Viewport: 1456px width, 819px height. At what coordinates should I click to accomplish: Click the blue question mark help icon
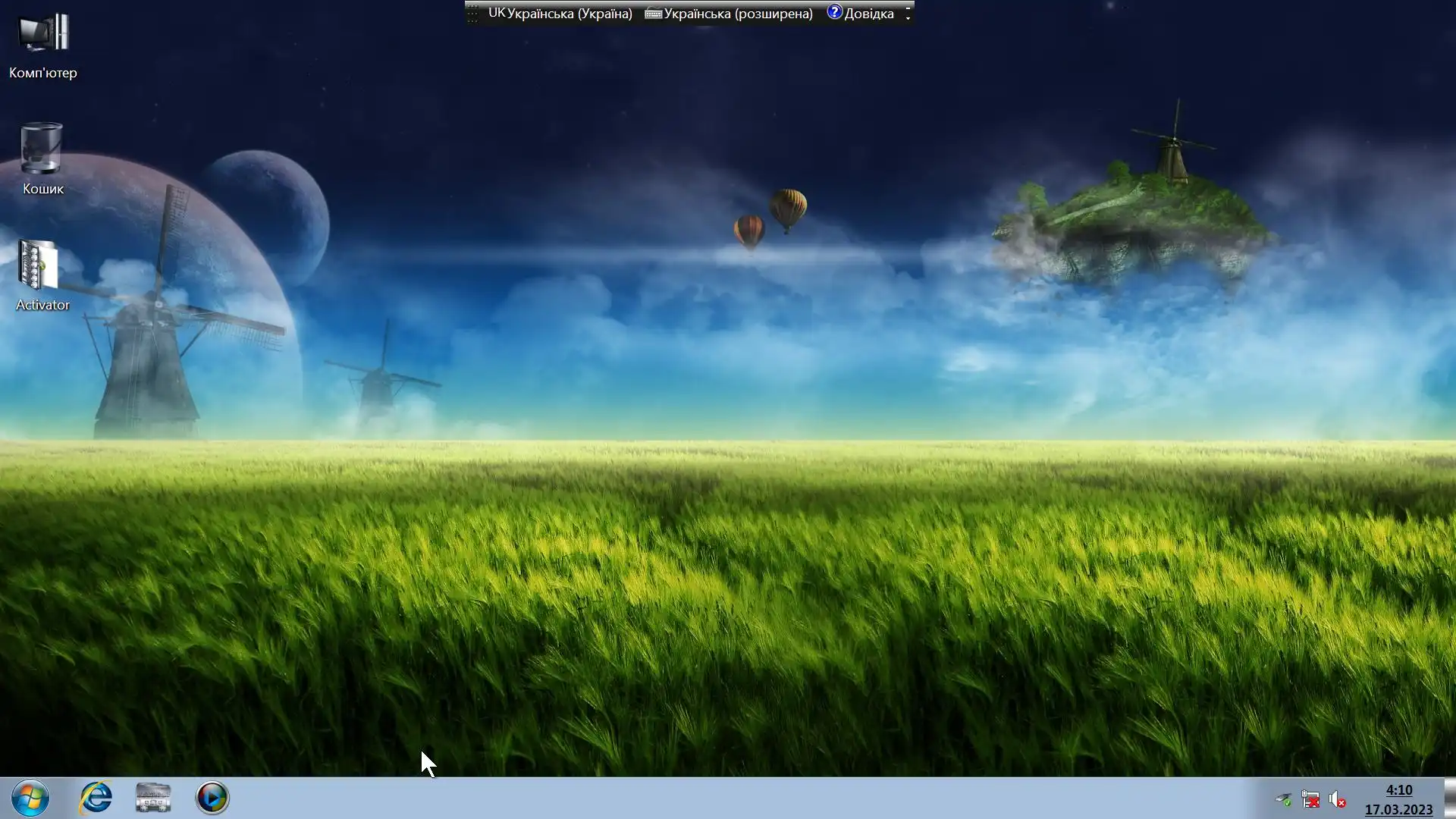coord(834,12)
